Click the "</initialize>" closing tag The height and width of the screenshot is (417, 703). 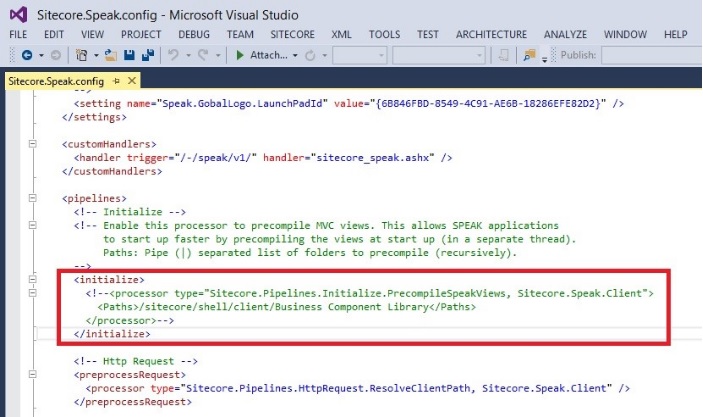(x=112, y=334)
